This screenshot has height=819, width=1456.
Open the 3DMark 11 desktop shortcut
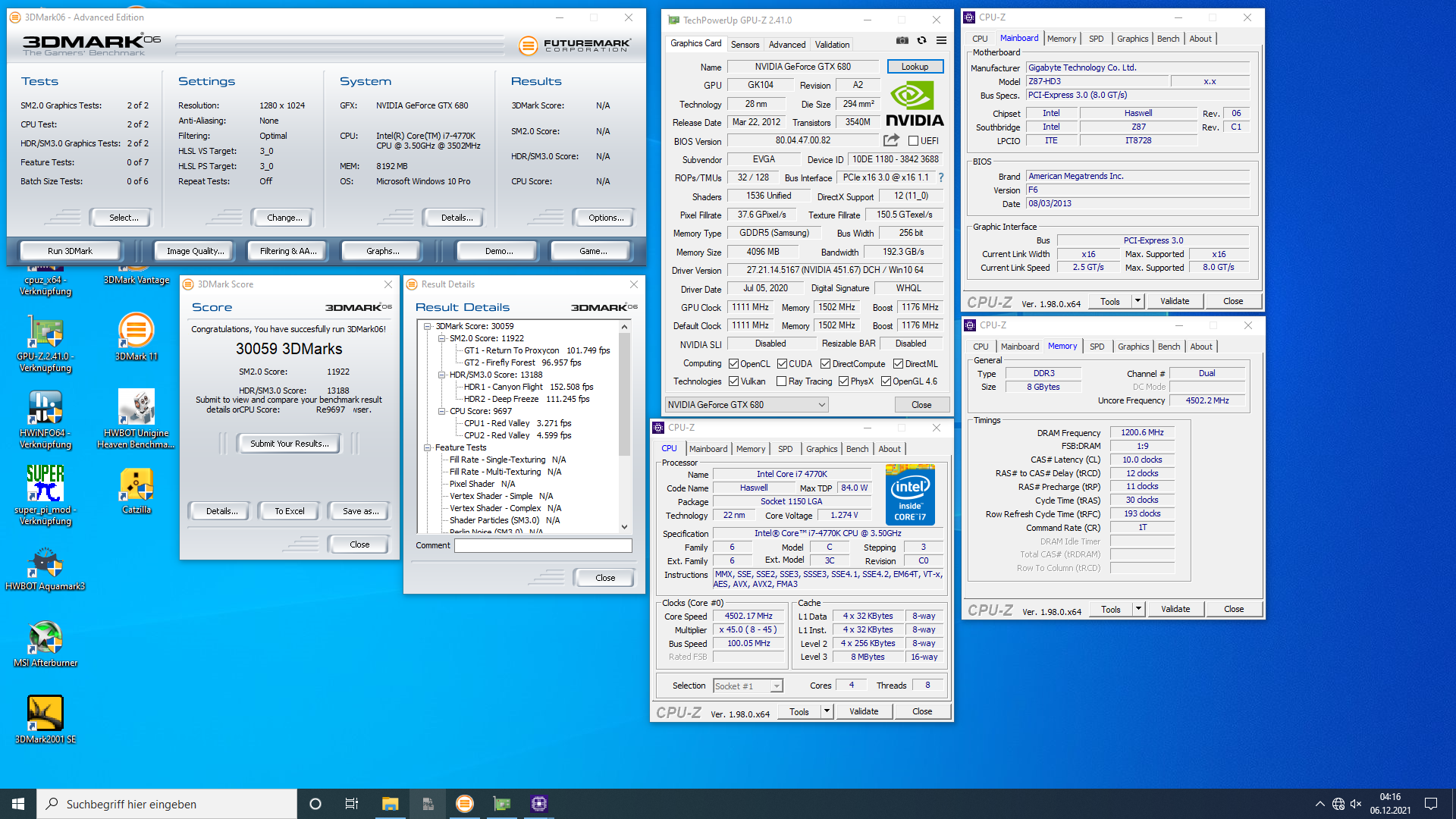(136, 337)
